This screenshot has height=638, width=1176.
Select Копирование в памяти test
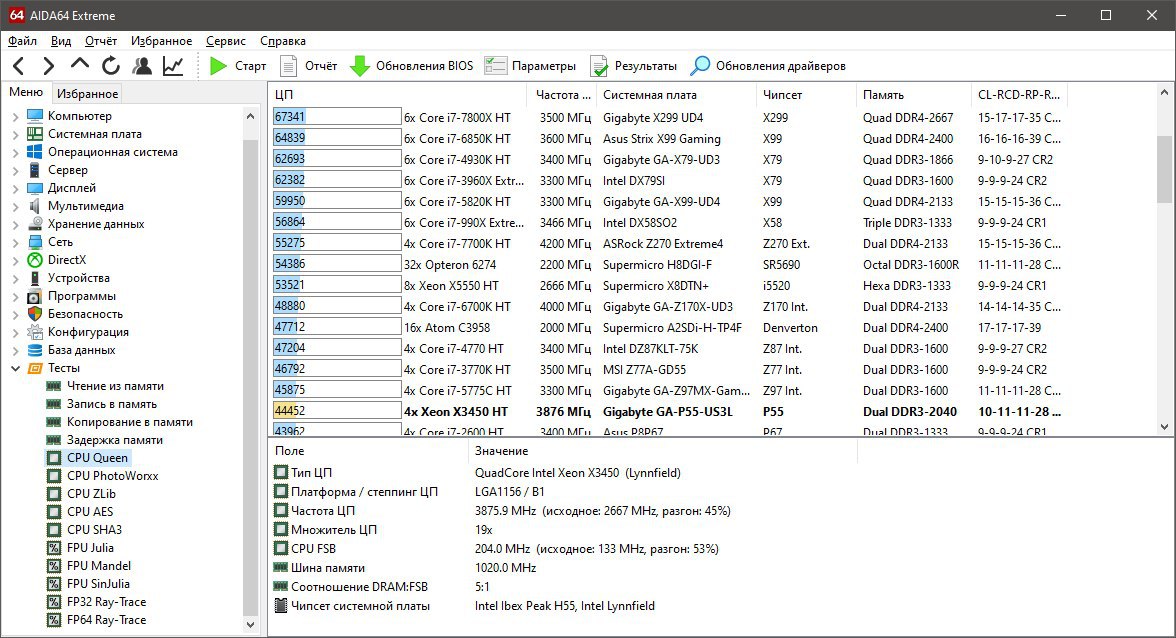(x=130, y=422)
